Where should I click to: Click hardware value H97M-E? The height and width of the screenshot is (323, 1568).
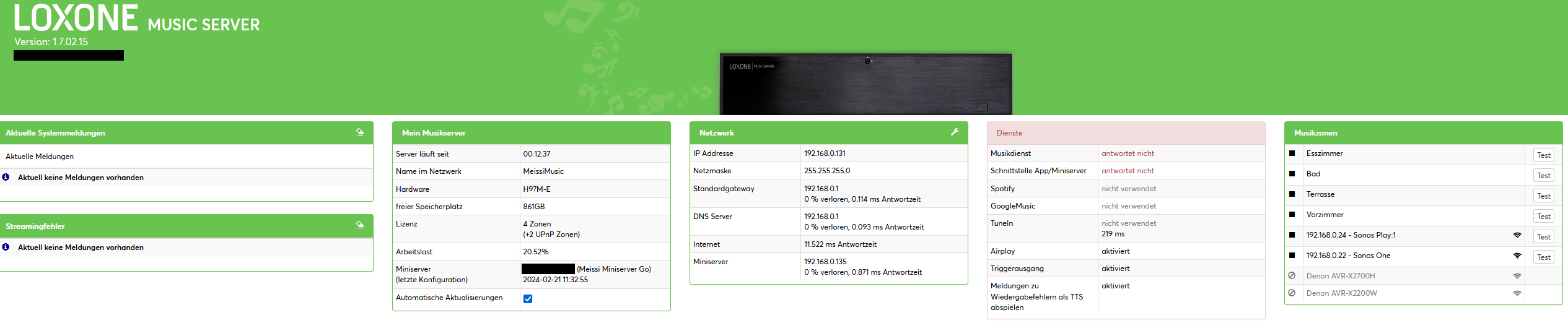pyautogui.click(x=537, y=189)
